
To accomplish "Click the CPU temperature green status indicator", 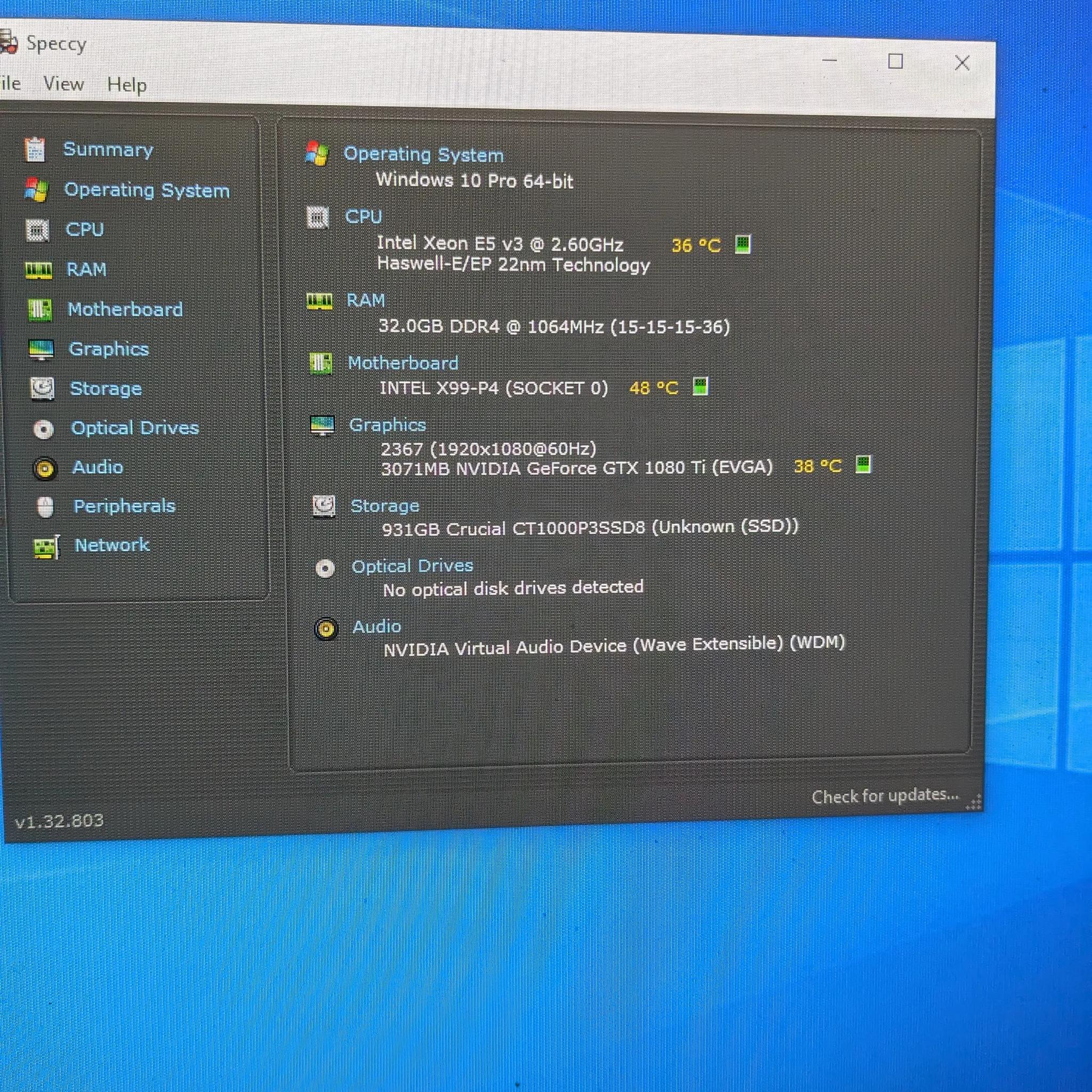I will (743, 245).
